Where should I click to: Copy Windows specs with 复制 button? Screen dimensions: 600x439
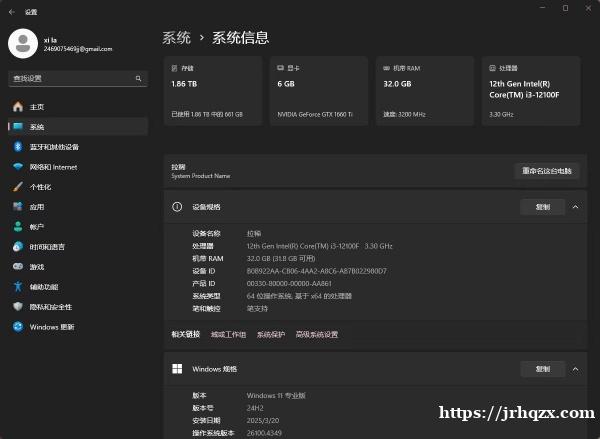(x=542, y=369)
